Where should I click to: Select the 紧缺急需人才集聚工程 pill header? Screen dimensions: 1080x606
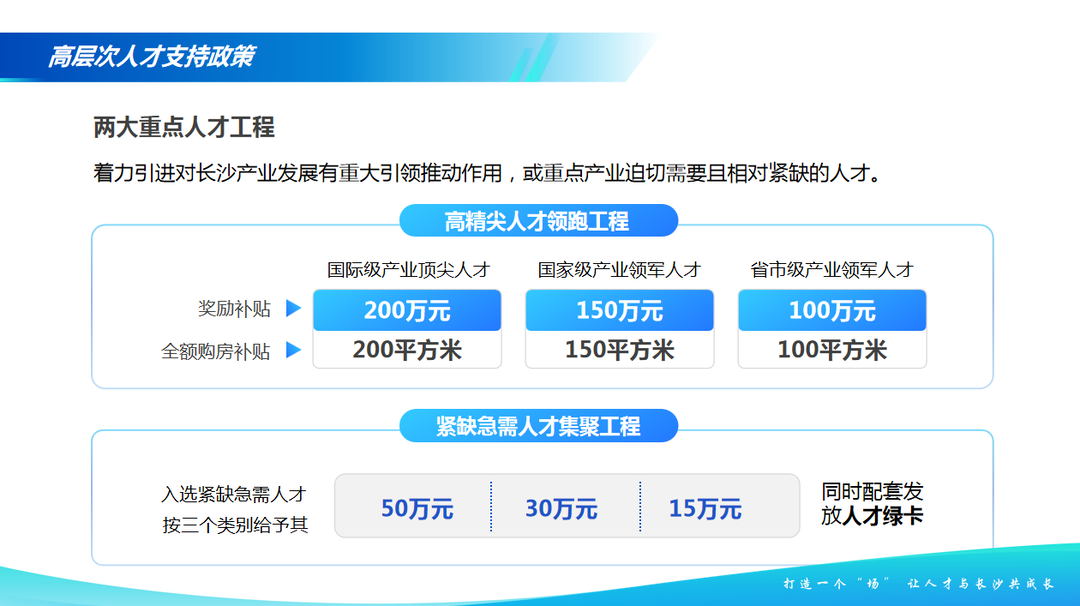coord(538,426)
